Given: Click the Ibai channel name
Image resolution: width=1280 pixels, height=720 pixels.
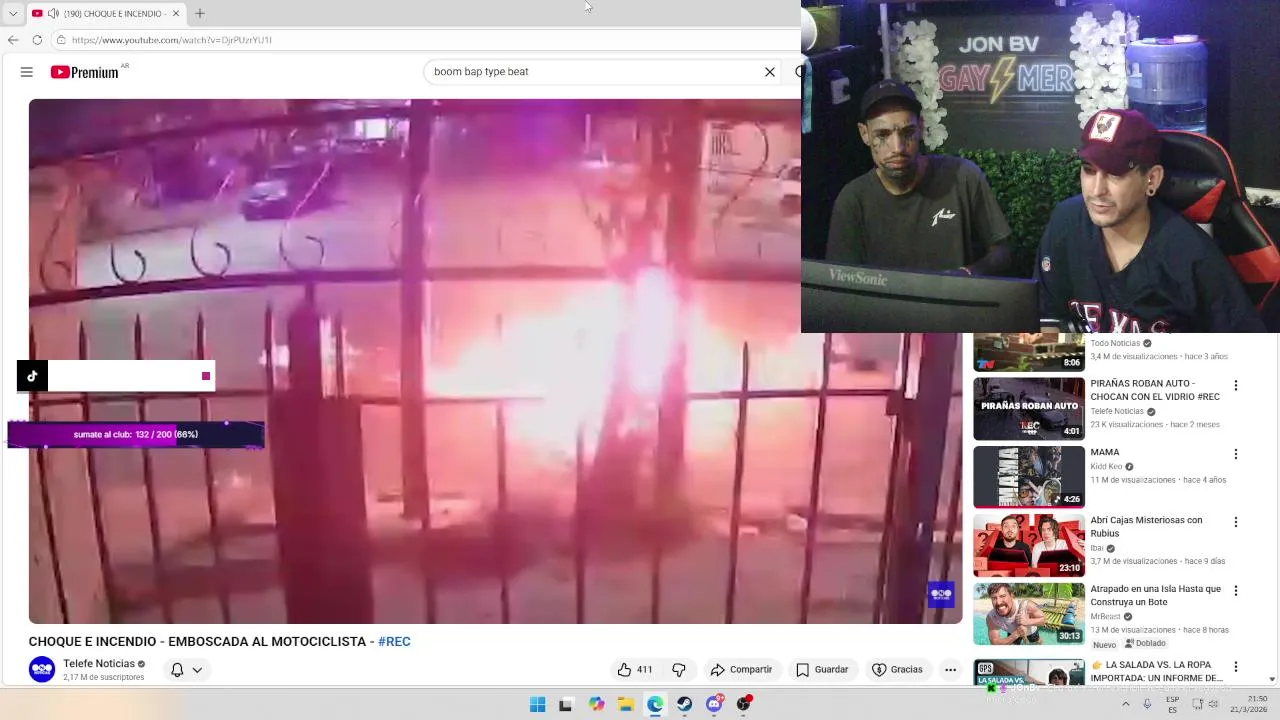Looking at the screenshot, I should pos(1097,548).
